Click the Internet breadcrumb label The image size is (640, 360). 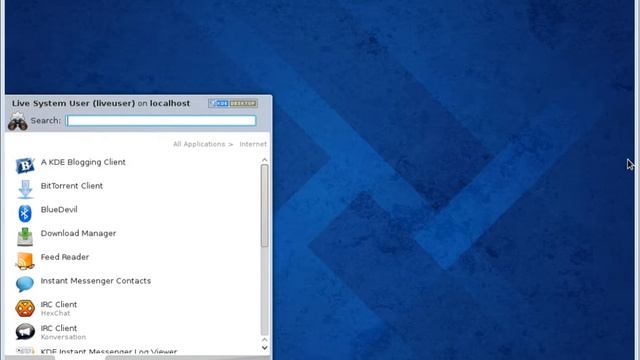pyautogui.click(x=253, y=144)
